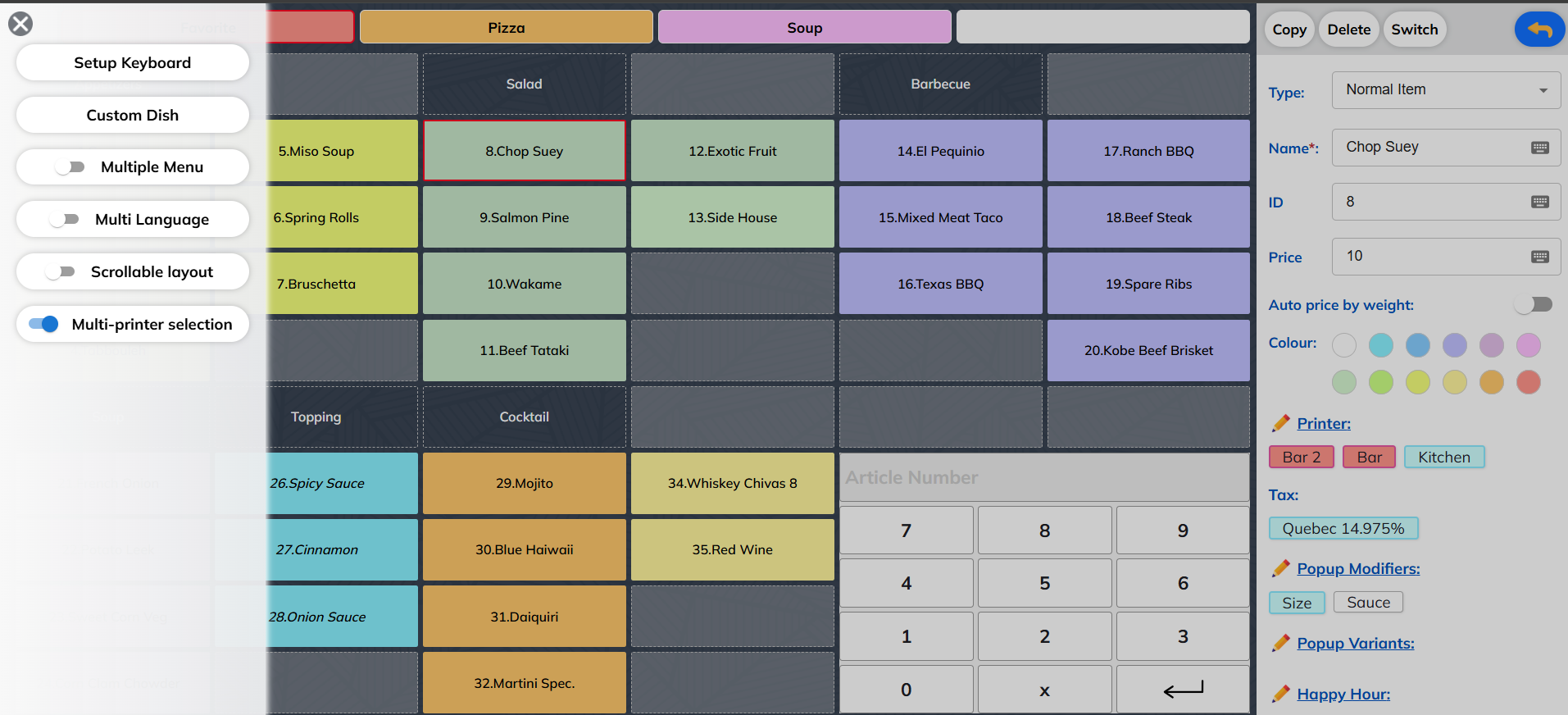Toggle the Bar 2 printer tag
The image size is (1568, 715).
[x=1302, y=457]
